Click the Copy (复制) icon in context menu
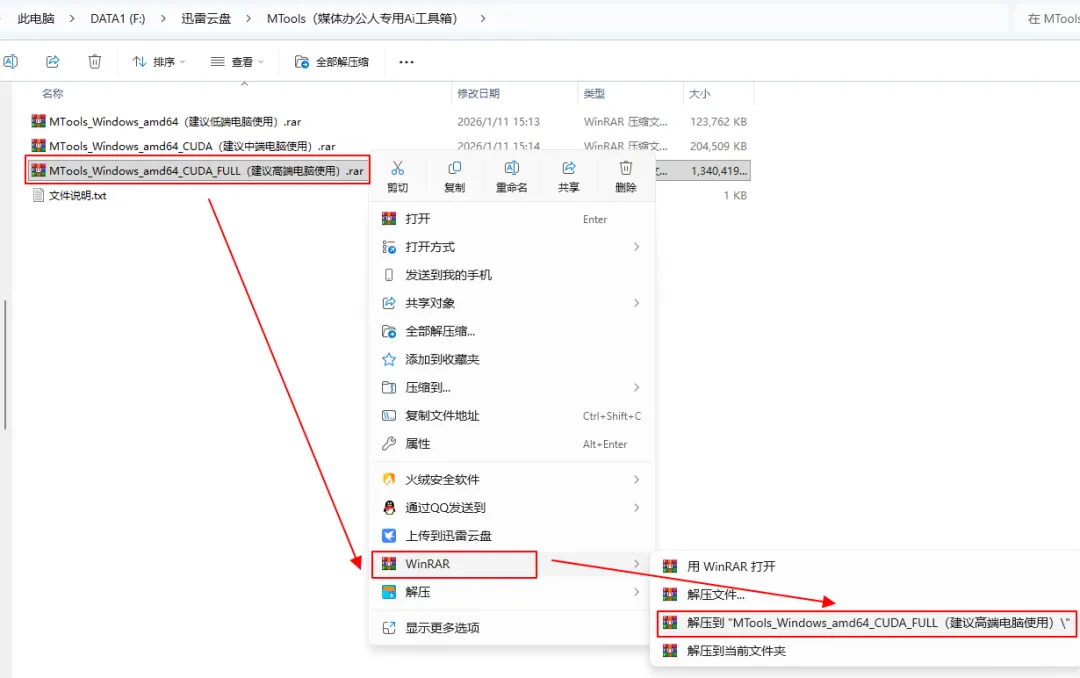 [455, 168]
